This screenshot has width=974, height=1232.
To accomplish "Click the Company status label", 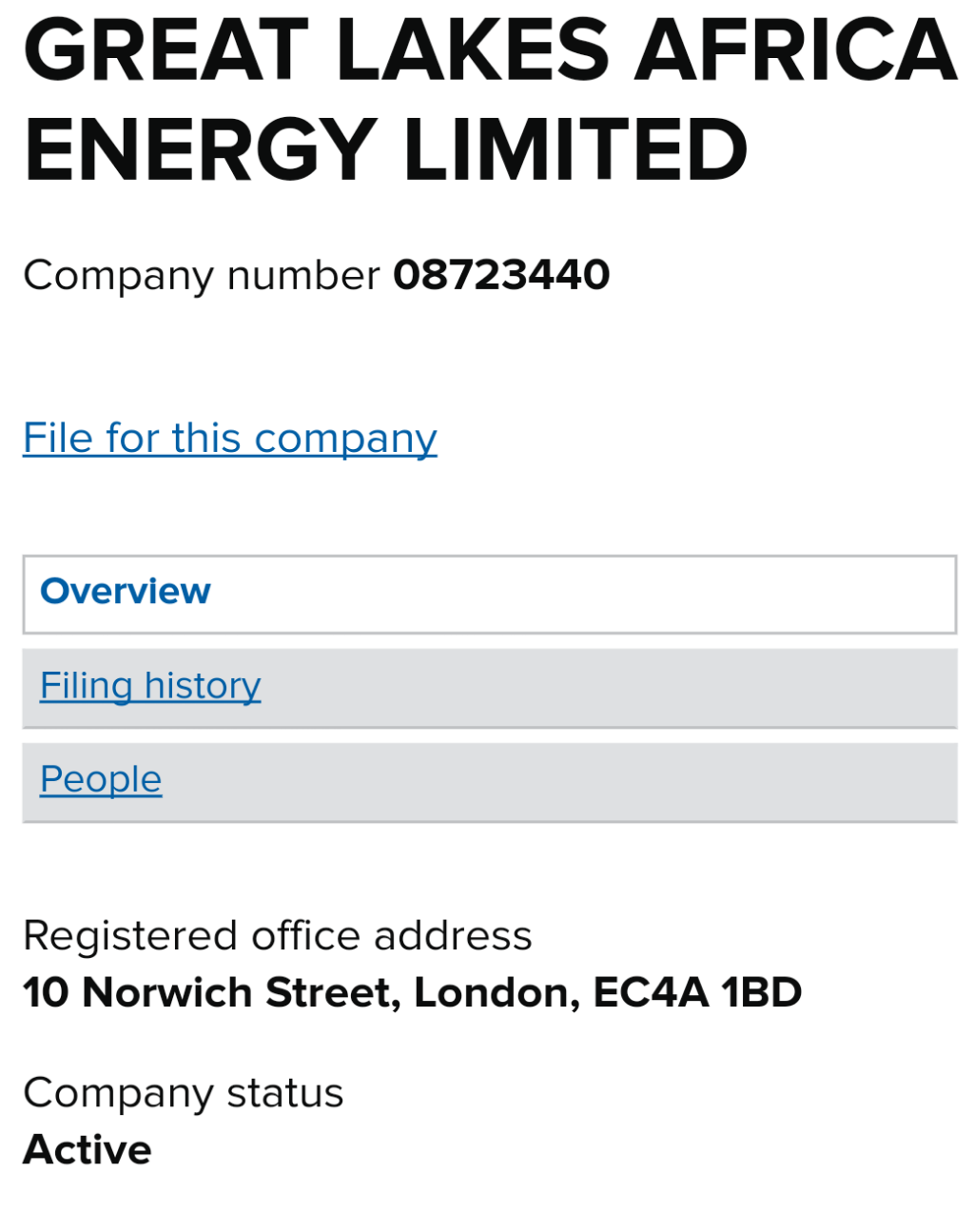I will [183, 1093].
